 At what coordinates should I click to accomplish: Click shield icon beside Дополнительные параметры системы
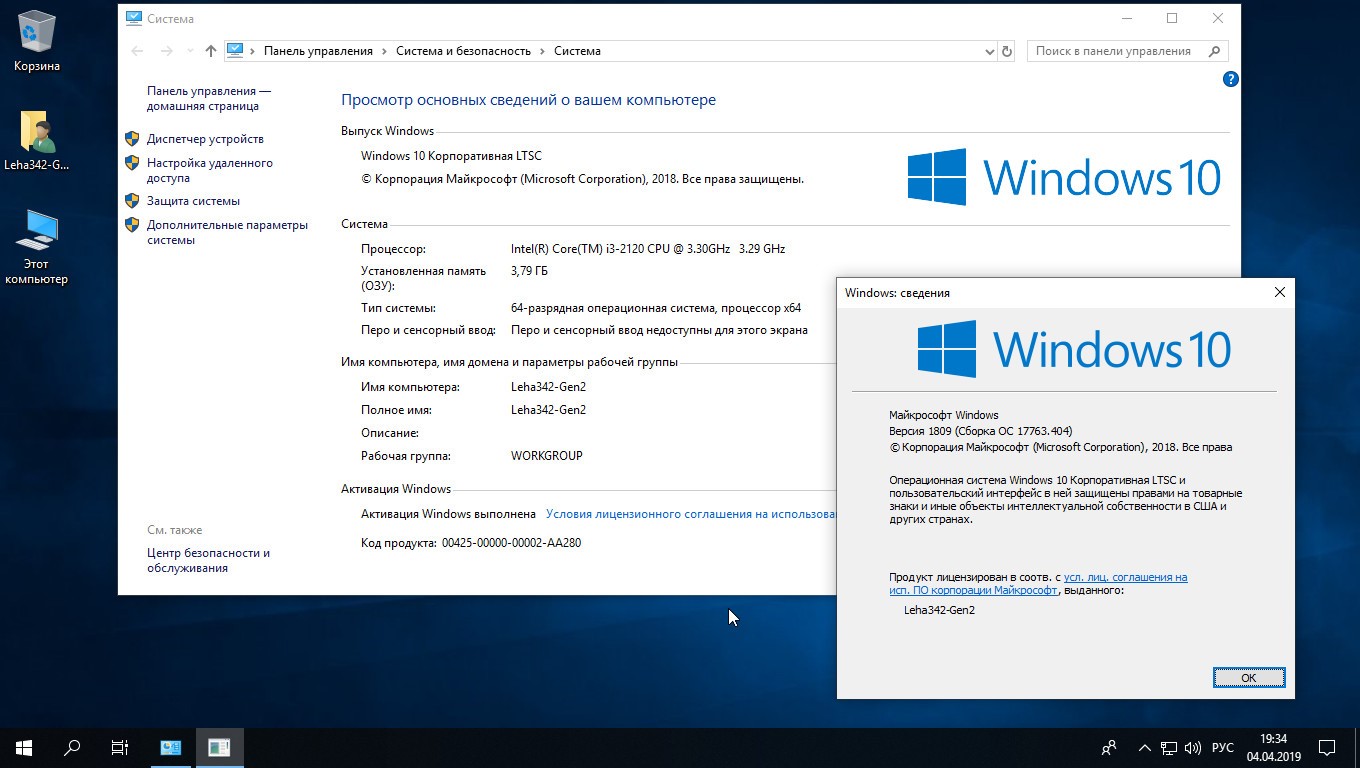click(132, 225)
